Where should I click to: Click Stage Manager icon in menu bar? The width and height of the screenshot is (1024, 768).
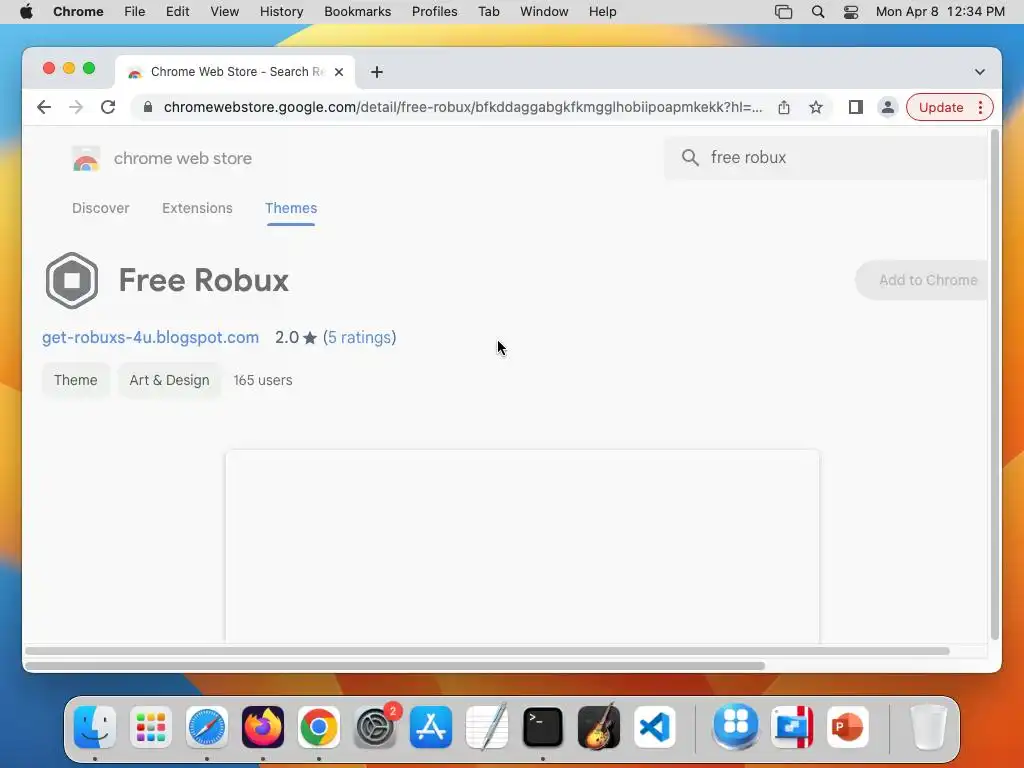click(784, 12)
